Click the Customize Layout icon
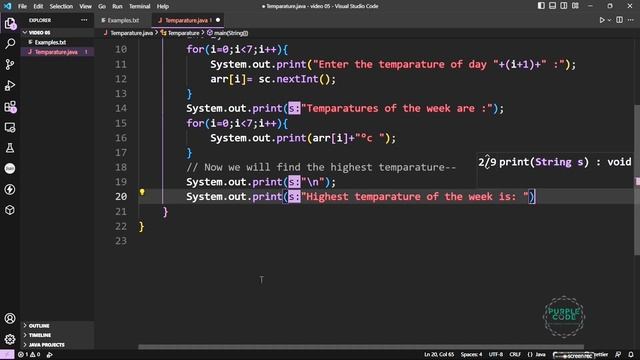This screenshot has width=640, height=360. 575,6
